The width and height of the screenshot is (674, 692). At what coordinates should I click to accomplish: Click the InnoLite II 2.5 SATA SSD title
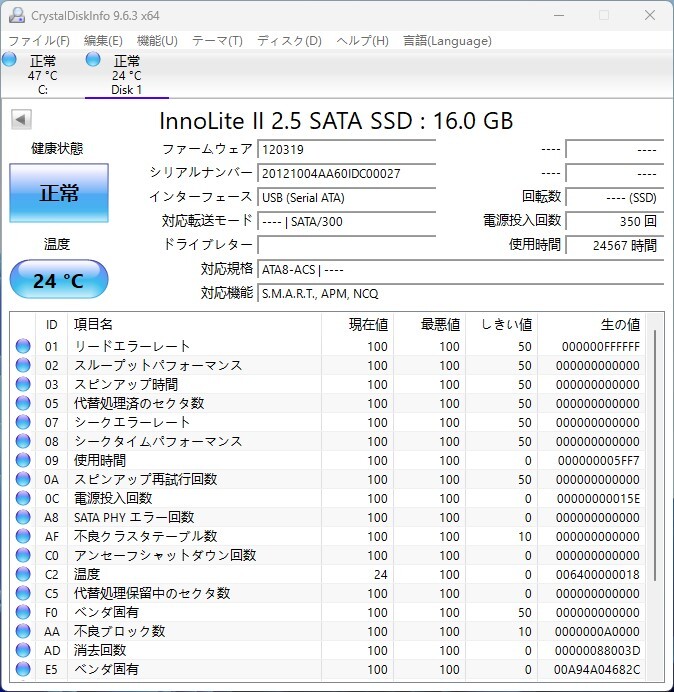336,120
